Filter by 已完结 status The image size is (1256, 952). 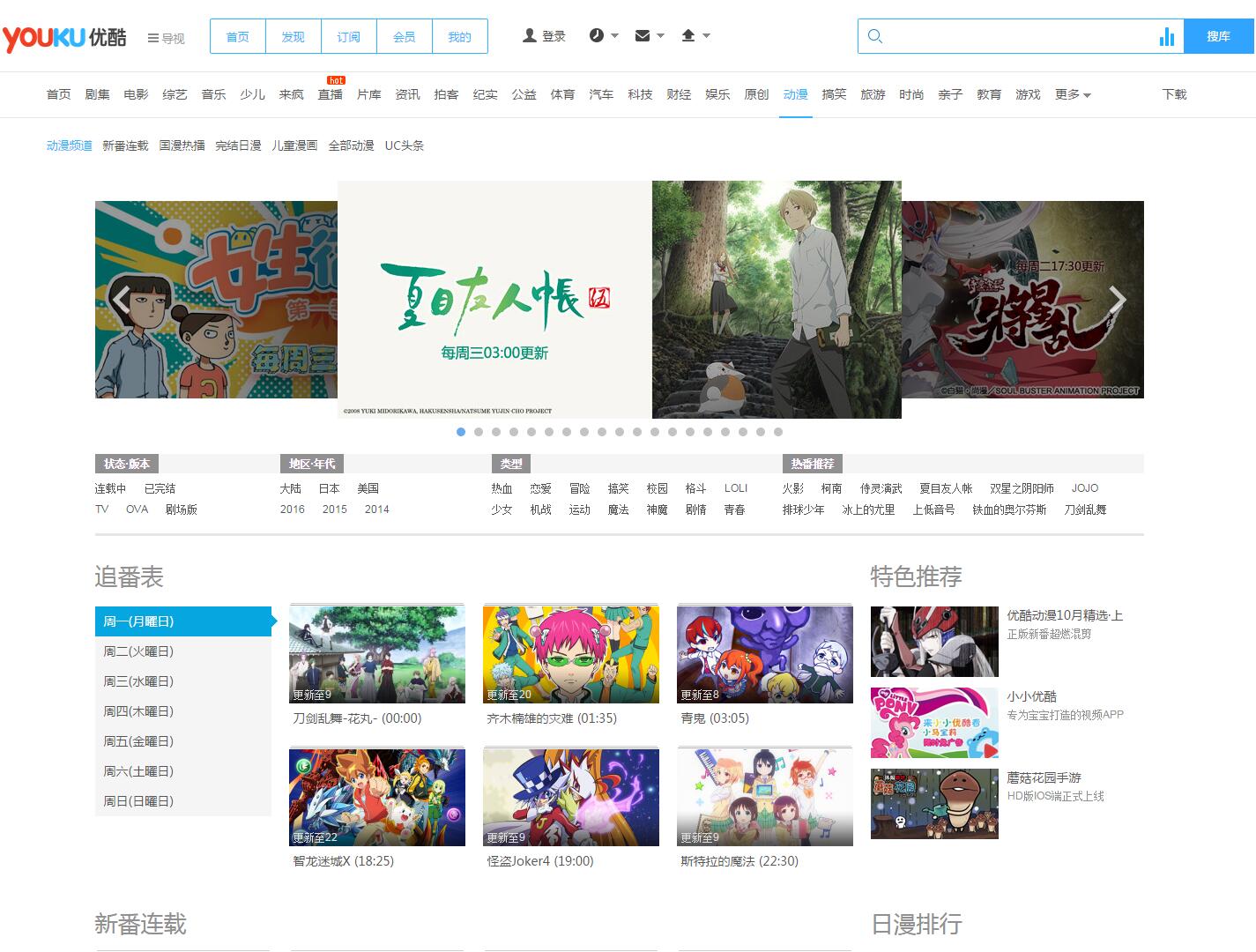click(x=160, y=488)
